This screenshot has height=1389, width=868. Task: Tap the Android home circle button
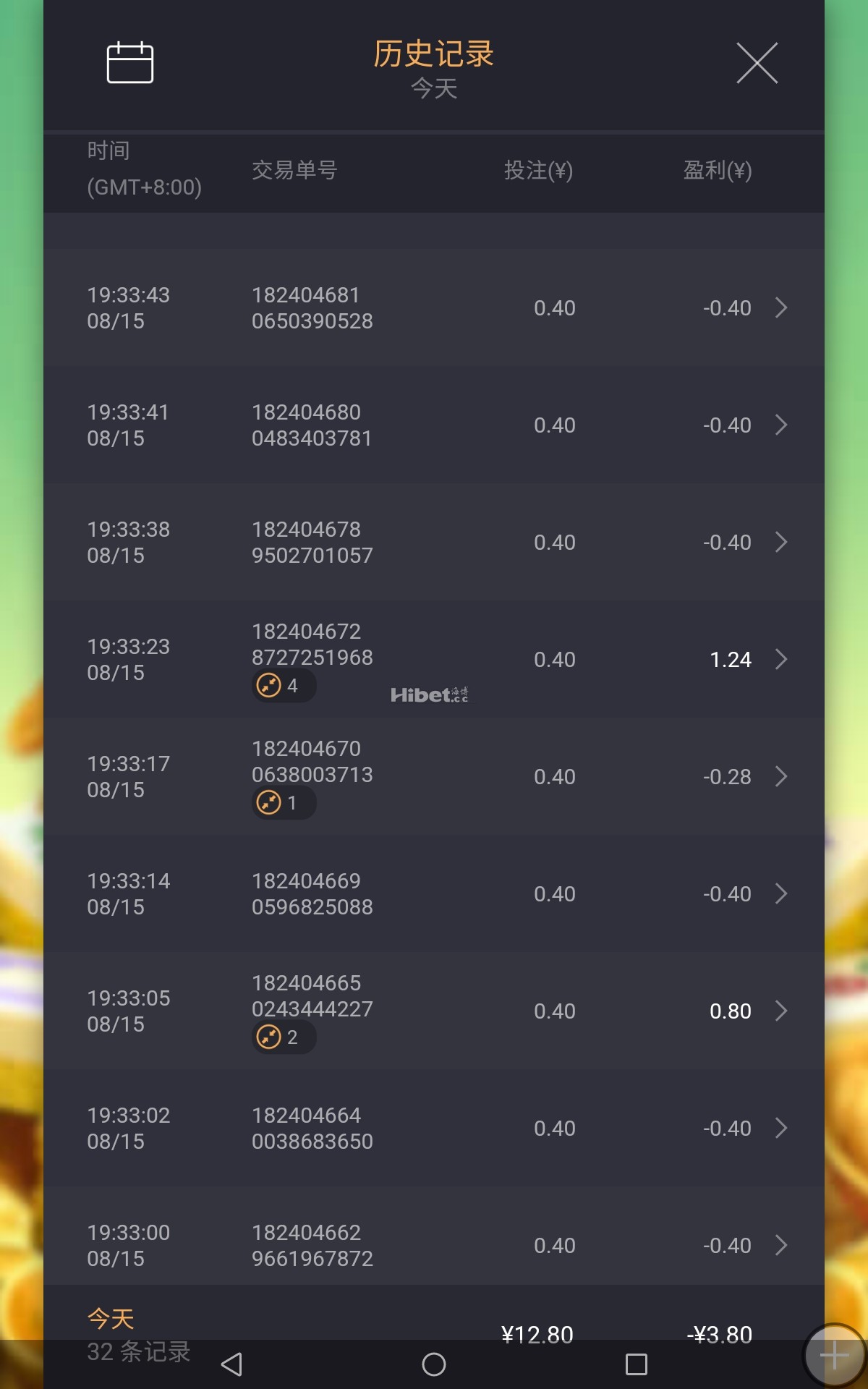(434, 1364)
